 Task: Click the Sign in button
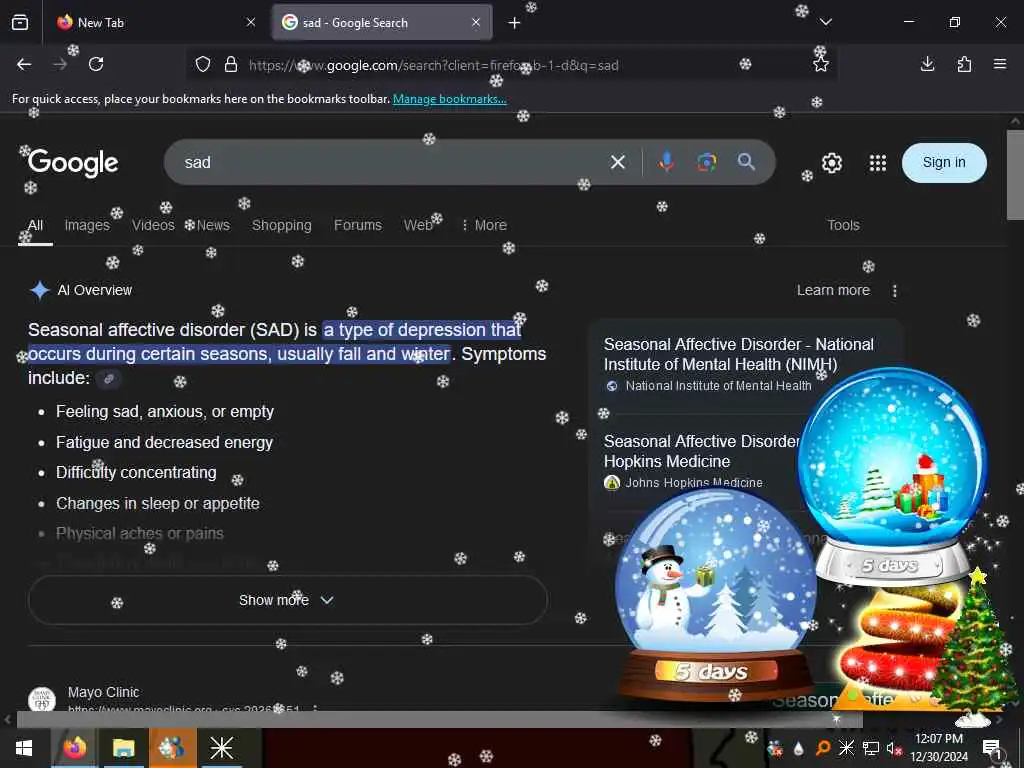tap(944, 163)
